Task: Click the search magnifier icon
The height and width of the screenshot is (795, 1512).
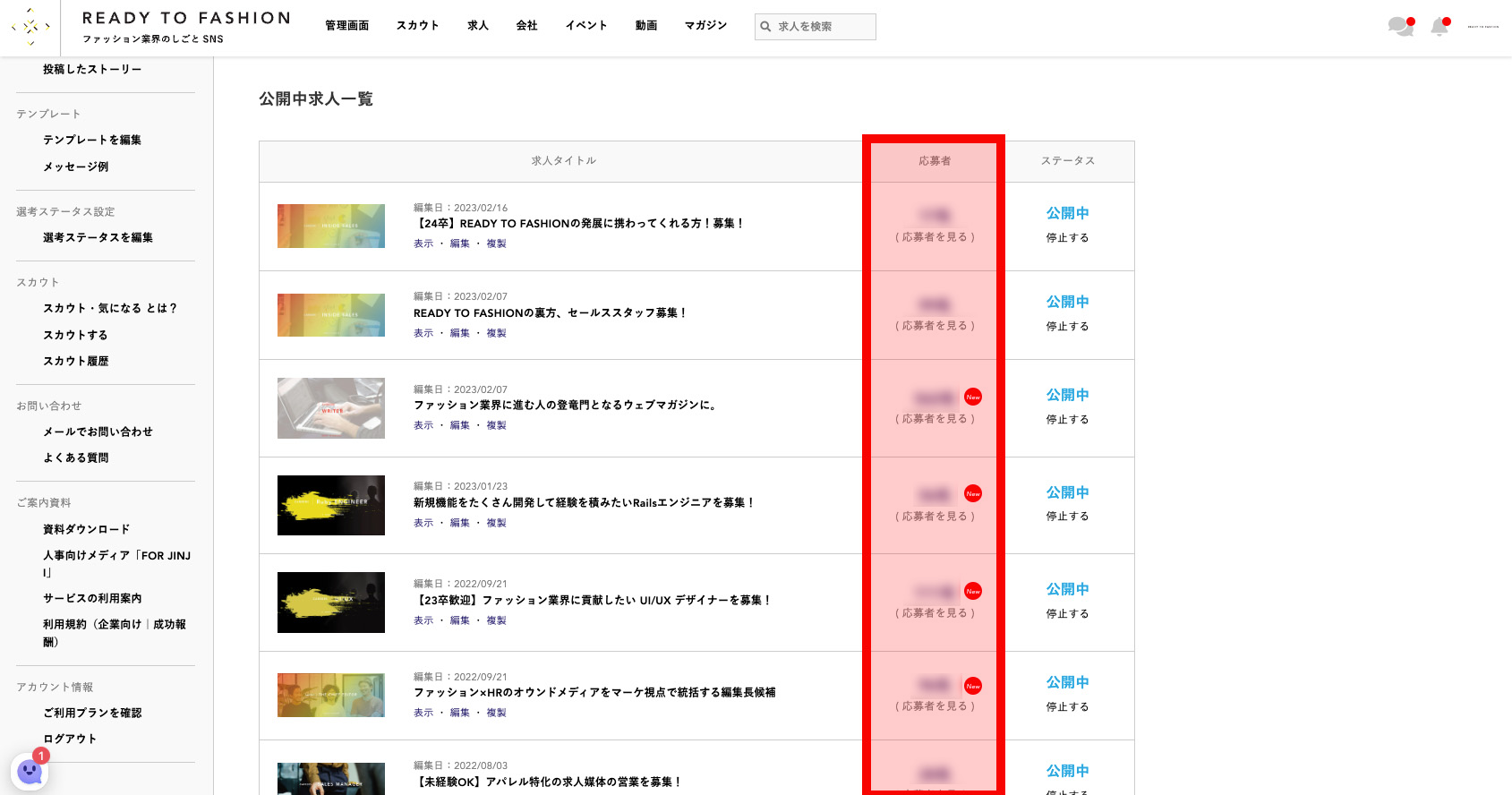Action: coord(765,27)
